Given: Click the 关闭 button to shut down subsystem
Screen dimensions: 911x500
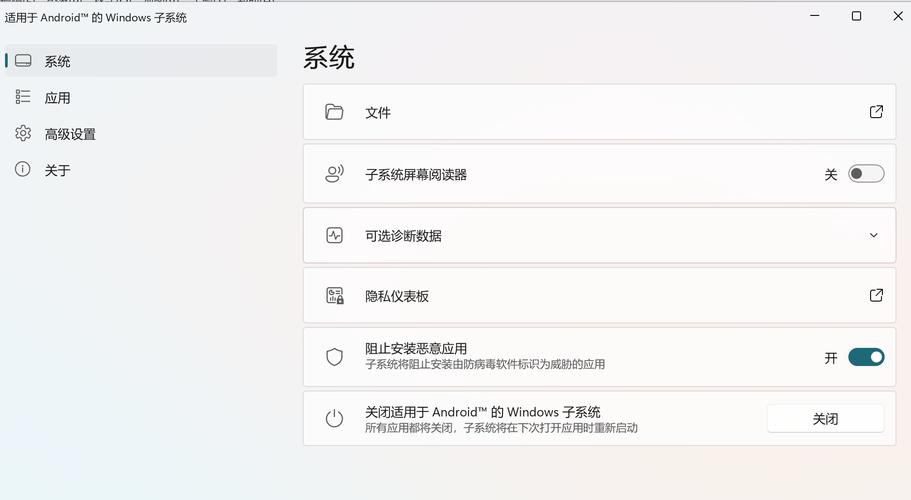Looking at the screenshot, I should pyautogui.click(x=826, y=419).
